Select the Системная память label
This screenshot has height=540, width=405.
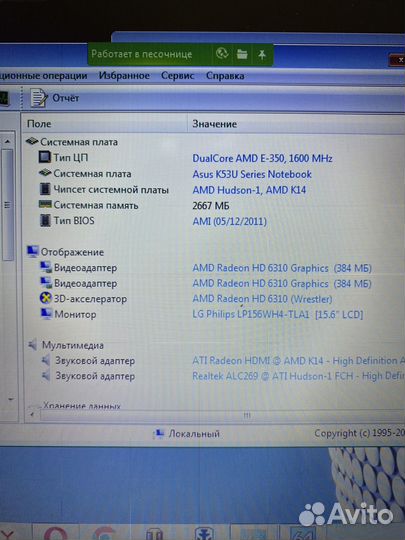[x=96, y=205]
